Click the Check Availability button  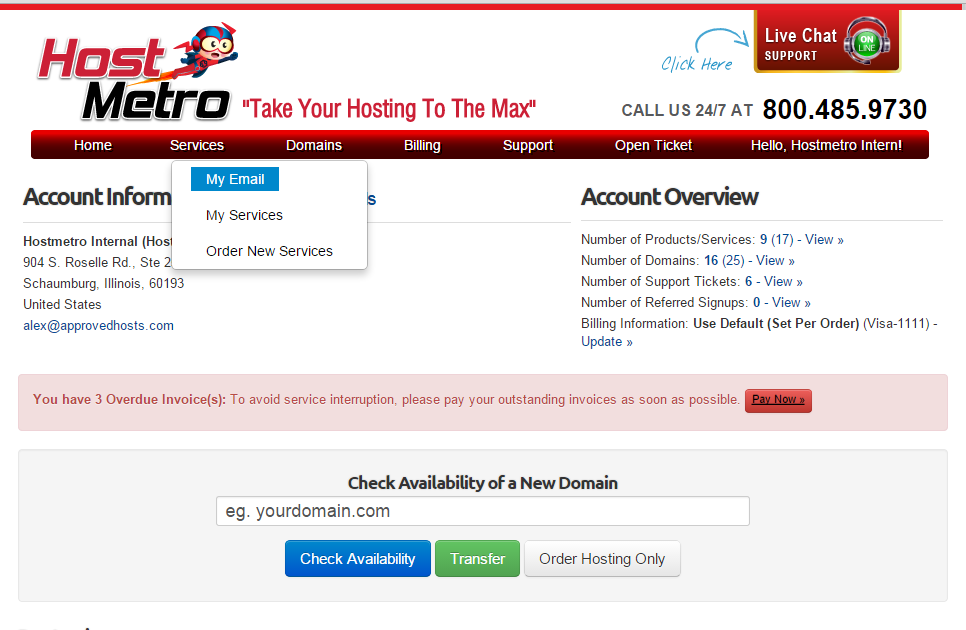click(x=358, y=559)
